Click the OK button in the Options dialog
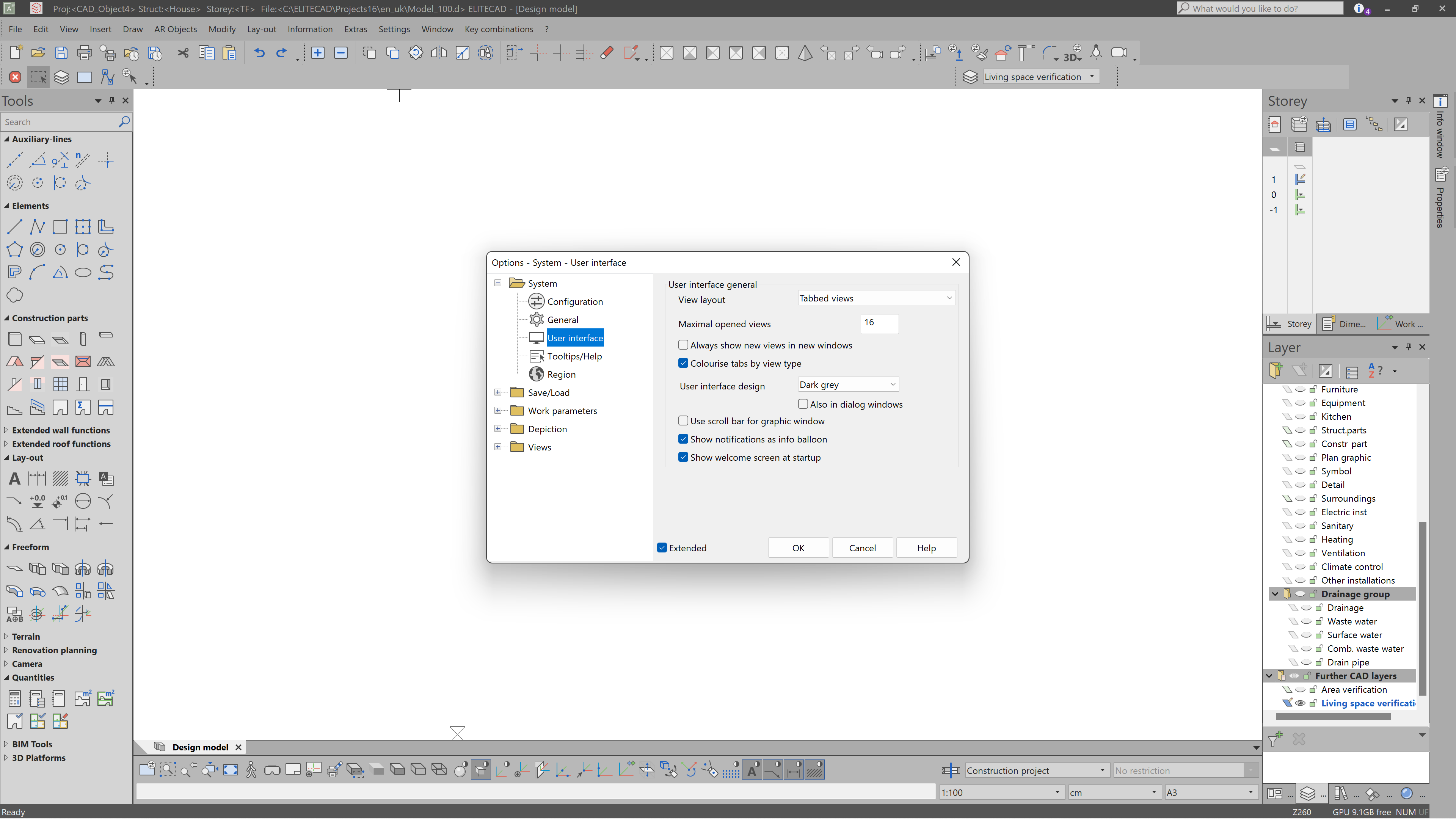 (798, 548)
